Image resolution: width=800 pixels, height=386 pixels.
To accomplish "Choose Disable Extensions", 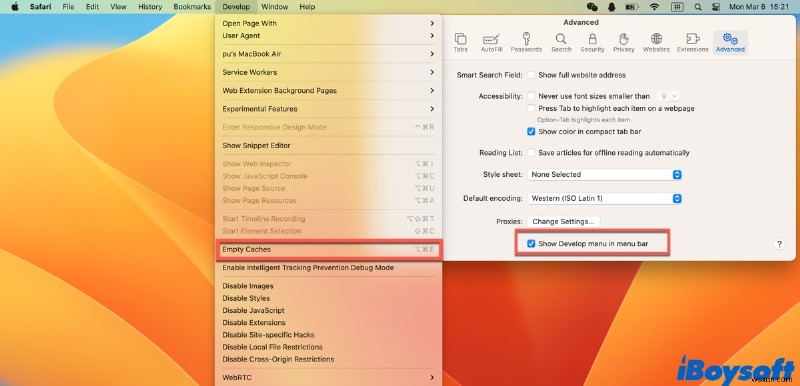I will (x=329, y=323).
